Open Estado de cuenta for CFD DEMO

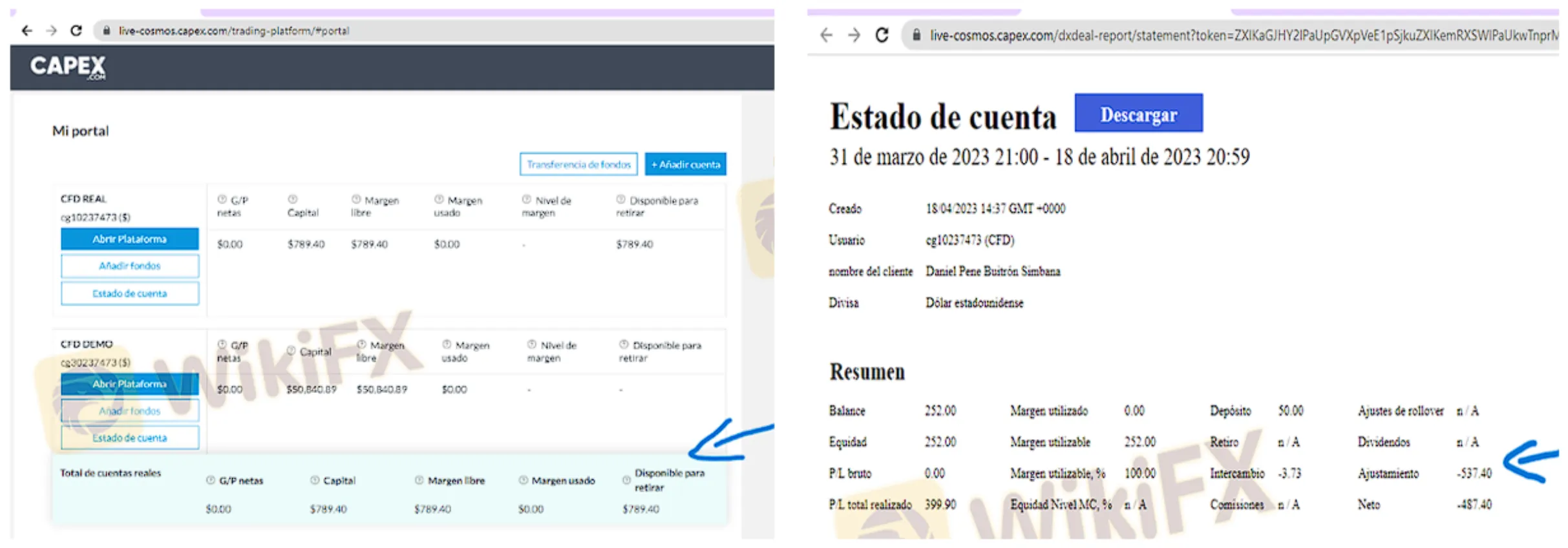130,438
